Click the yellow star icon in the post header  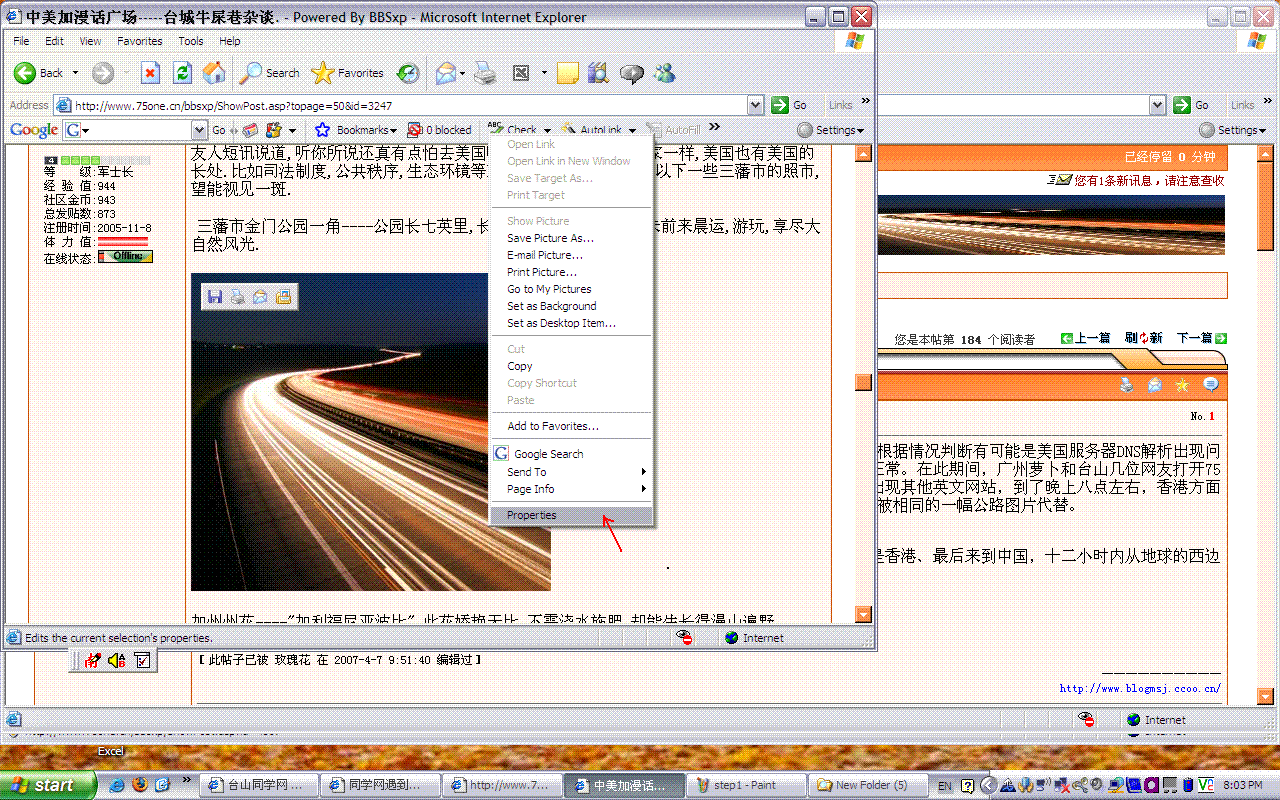point(1182,385)
